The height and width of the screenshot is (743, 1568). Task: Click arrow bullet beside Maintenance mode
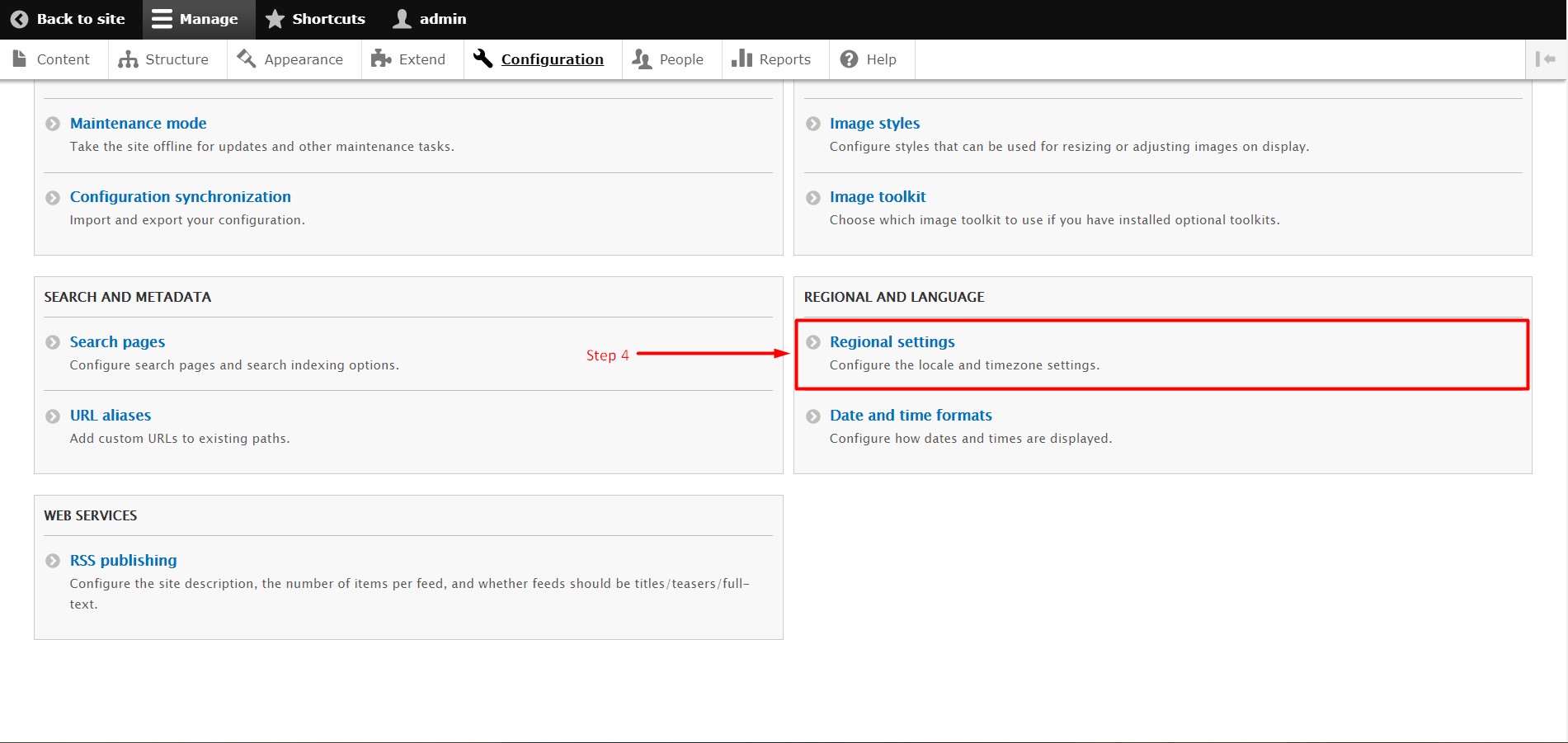click(x=53, y=124)
